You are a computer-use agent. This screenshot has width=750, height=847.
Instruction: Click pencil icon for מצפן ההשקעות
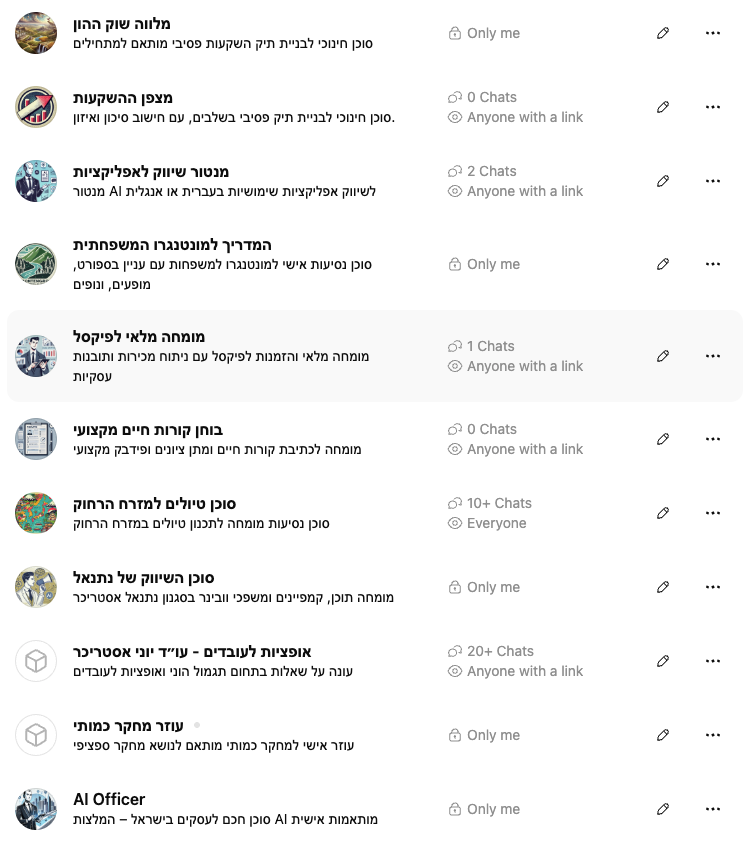pyautogui.click(x=663, y=107)
